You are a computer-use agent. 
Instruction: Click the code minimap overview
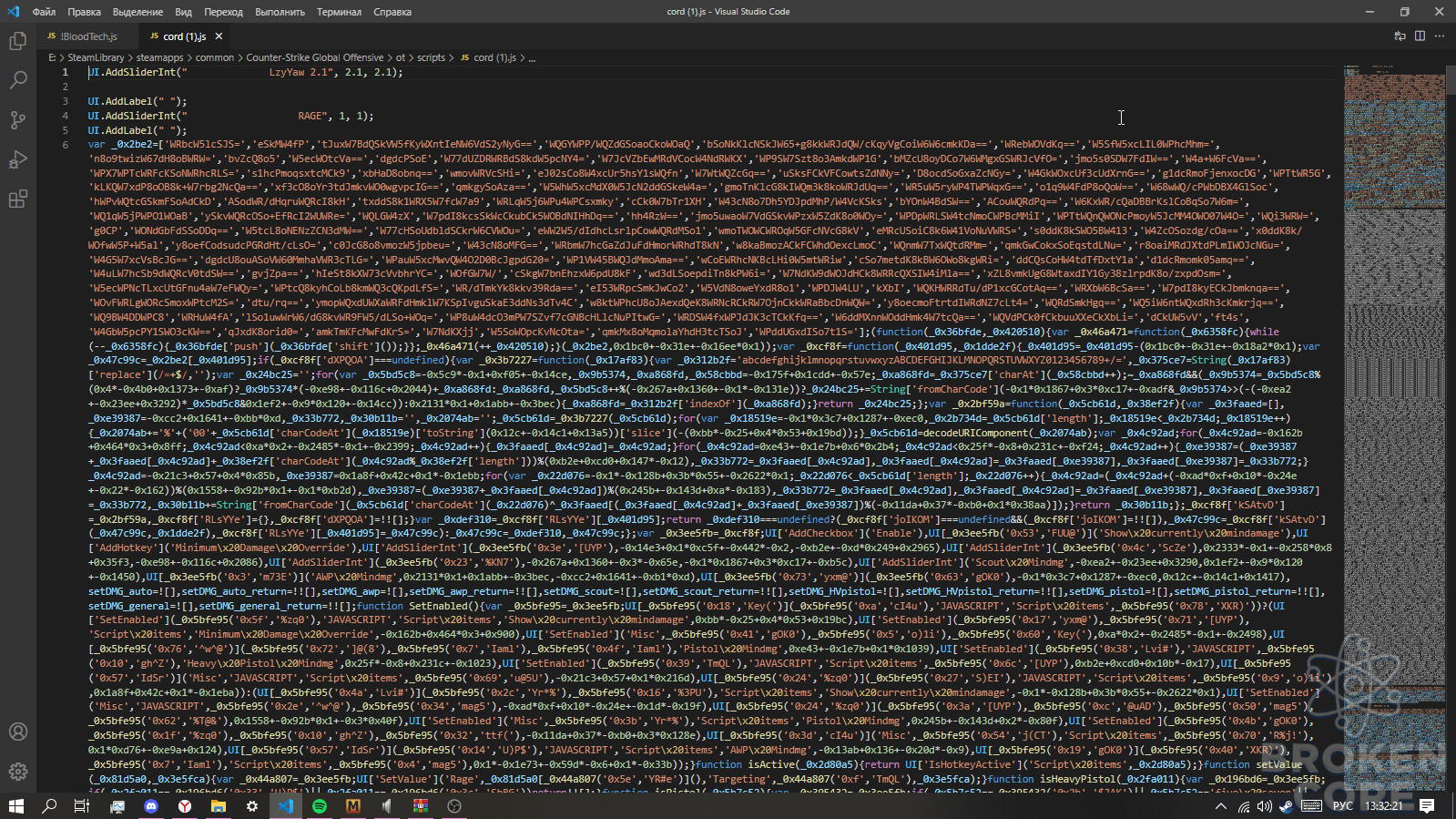pos(1393,426)
